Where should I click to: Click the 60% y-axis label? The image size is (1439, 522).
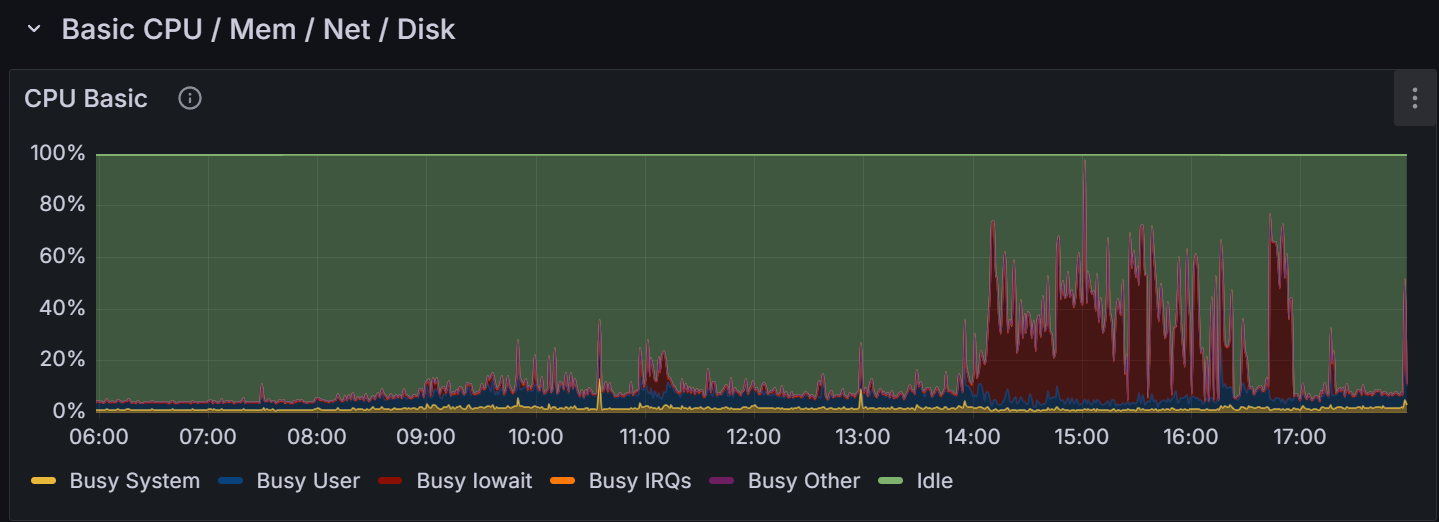pos(63,257)
